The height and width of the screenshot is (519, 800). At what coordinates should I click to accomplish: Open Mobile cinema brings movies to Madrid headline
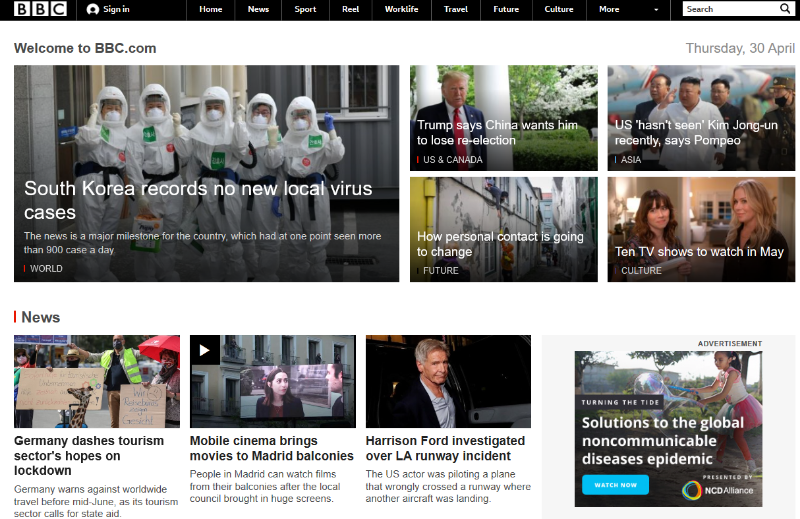271,448
